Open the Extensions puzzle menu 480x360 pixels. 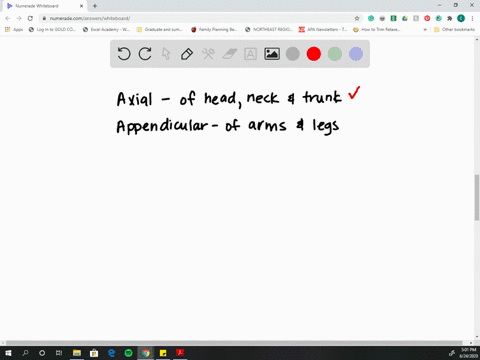pos(450,18)
